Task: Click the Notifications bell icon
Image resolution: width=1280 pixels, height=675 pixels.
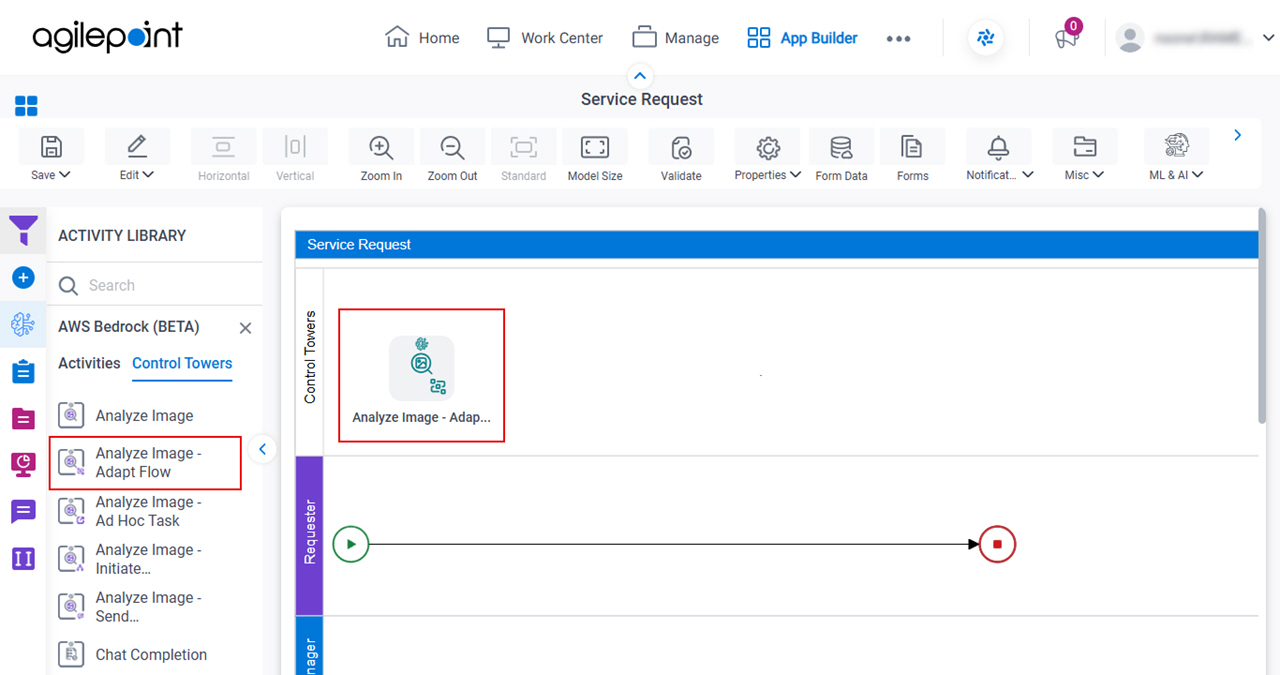Action: tap(998, 147)
